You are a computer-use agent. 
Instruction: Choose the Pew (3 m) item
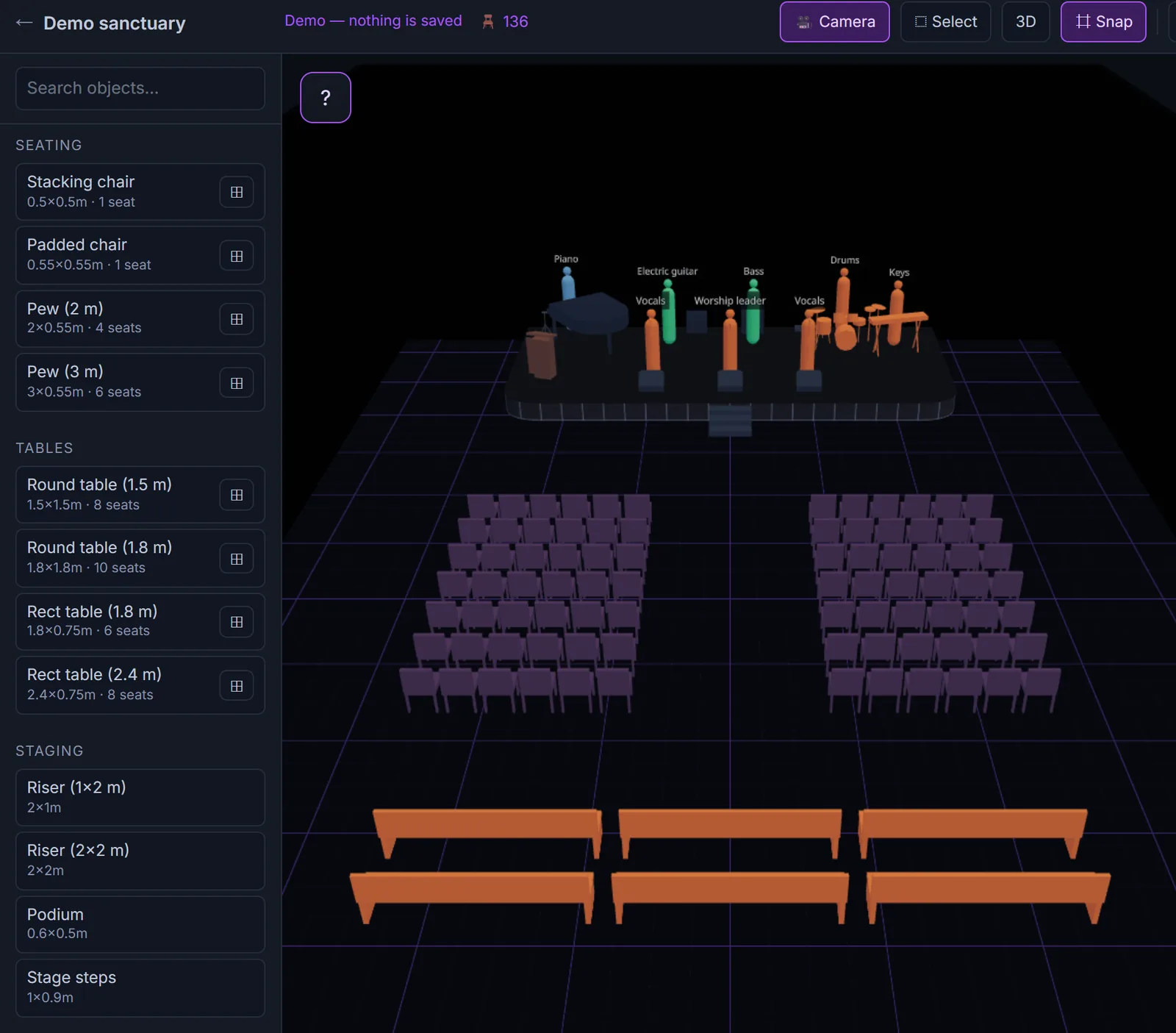tap(140, 382)
